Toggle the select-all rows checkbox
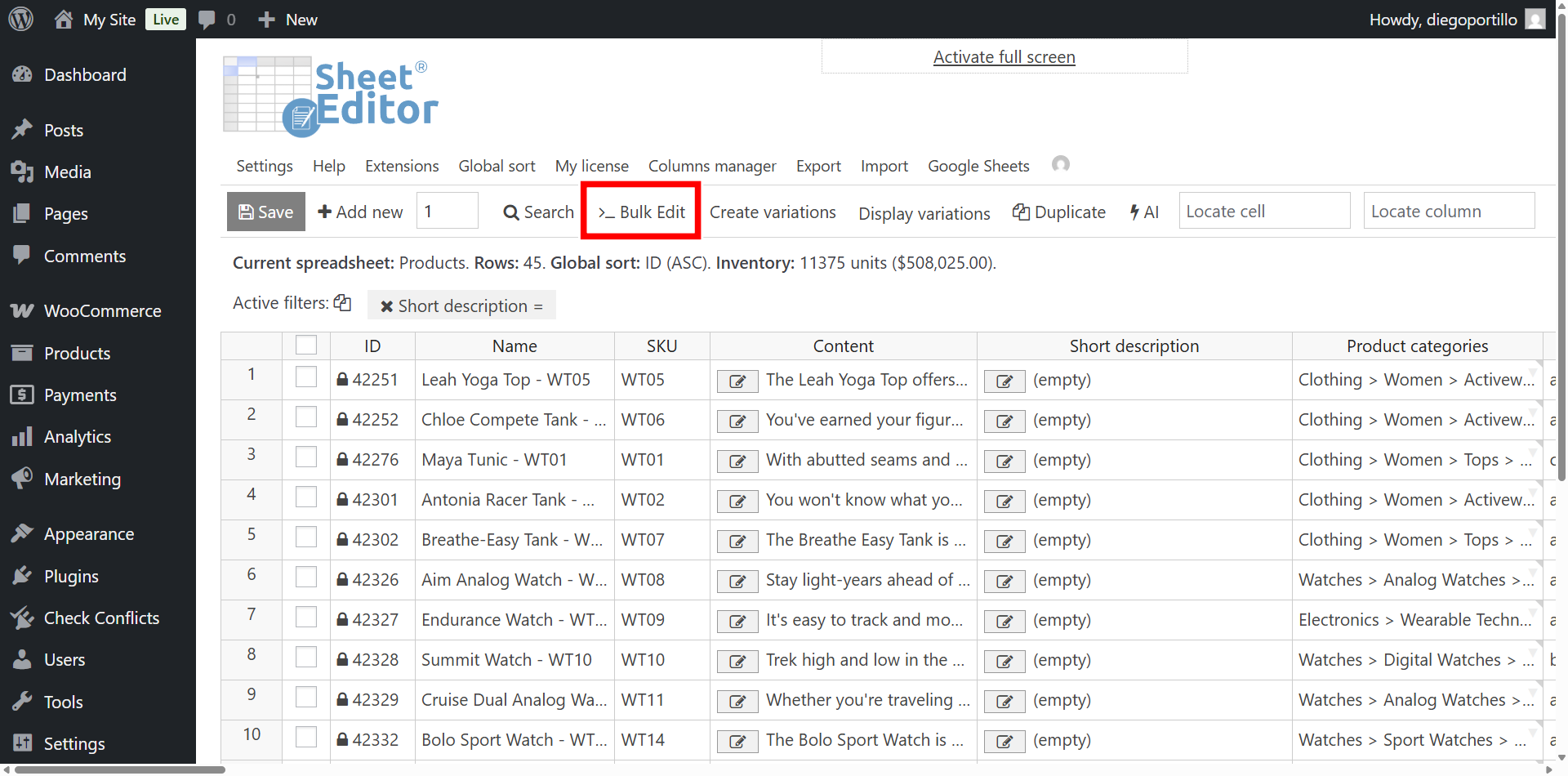 (x=306, y=346)
